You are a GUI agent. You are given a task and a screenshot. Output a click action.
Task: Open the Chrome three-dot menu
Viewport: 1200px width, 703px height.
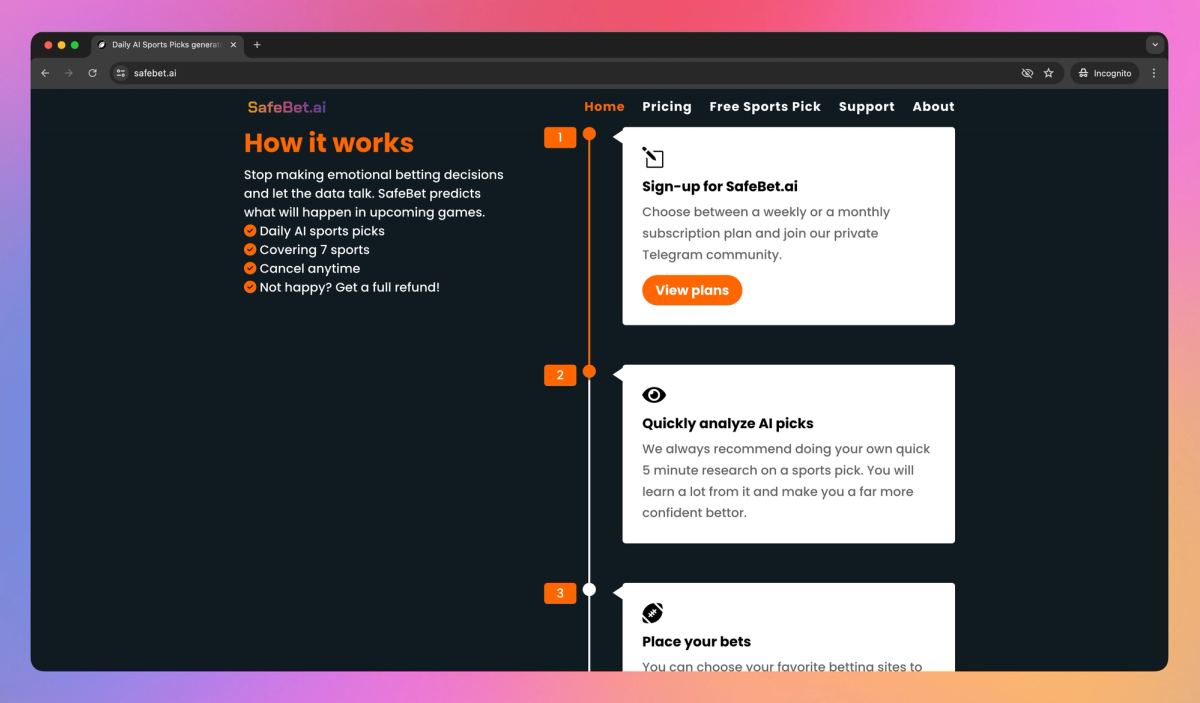click(1154, 73)
